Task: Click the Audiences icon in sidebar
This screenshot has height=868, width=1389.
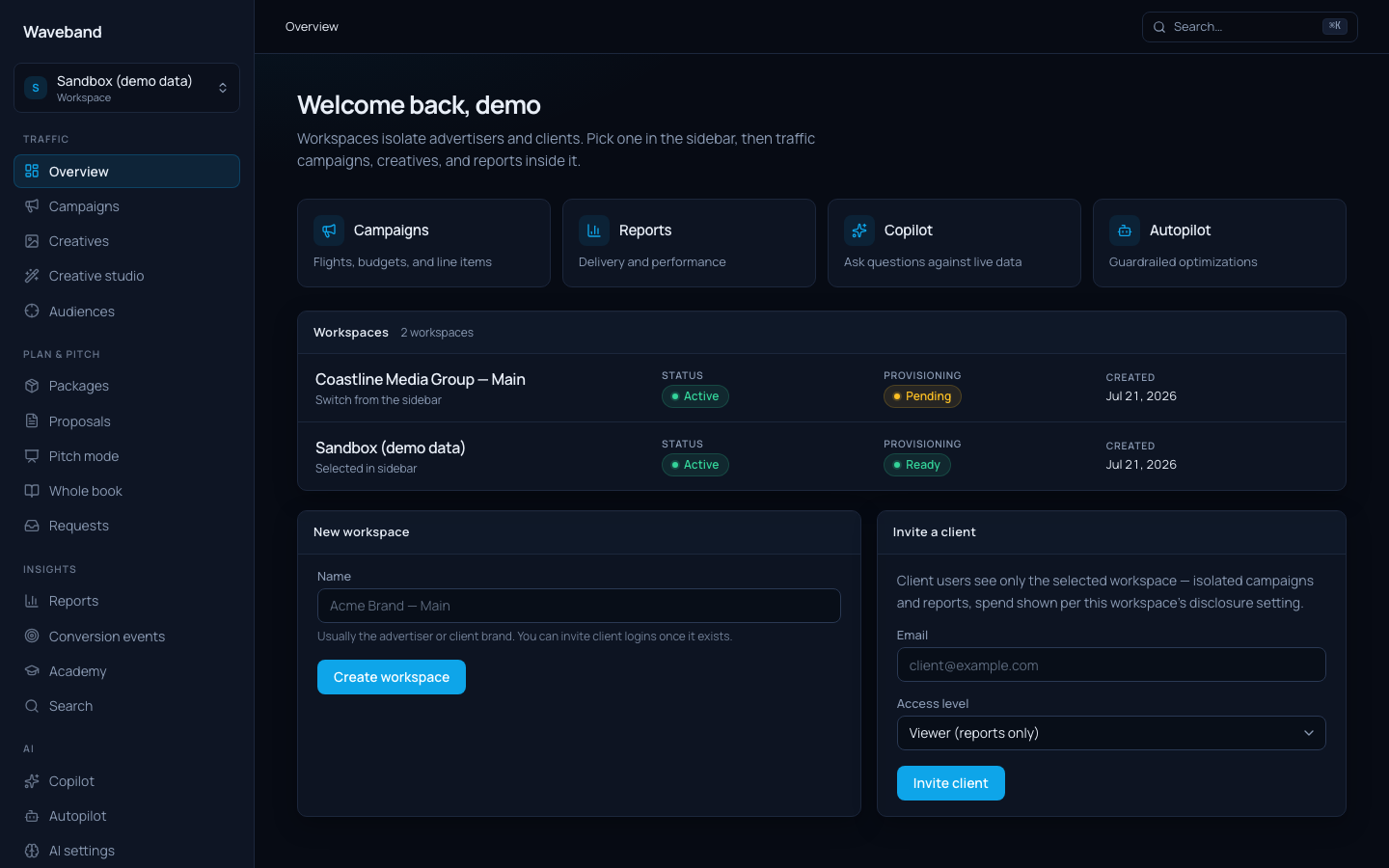Action: (x=32, y=311)
